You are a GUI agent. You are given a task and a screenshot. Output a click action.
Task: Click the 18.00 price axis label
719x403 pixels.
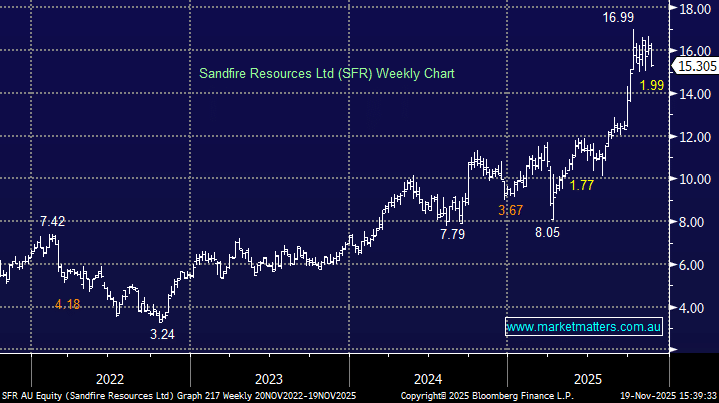click(x=693, y=8)
